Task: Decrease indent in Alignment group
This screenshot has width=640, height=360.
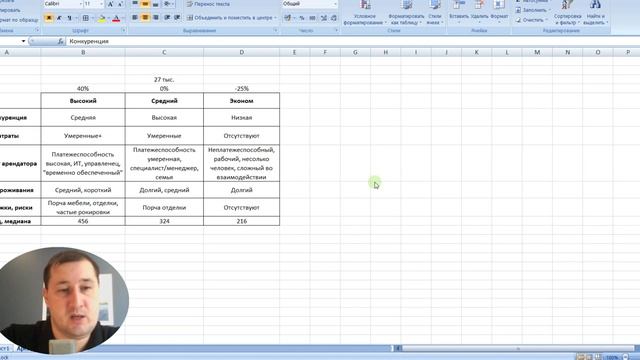Action: click(x=167, y=18)
